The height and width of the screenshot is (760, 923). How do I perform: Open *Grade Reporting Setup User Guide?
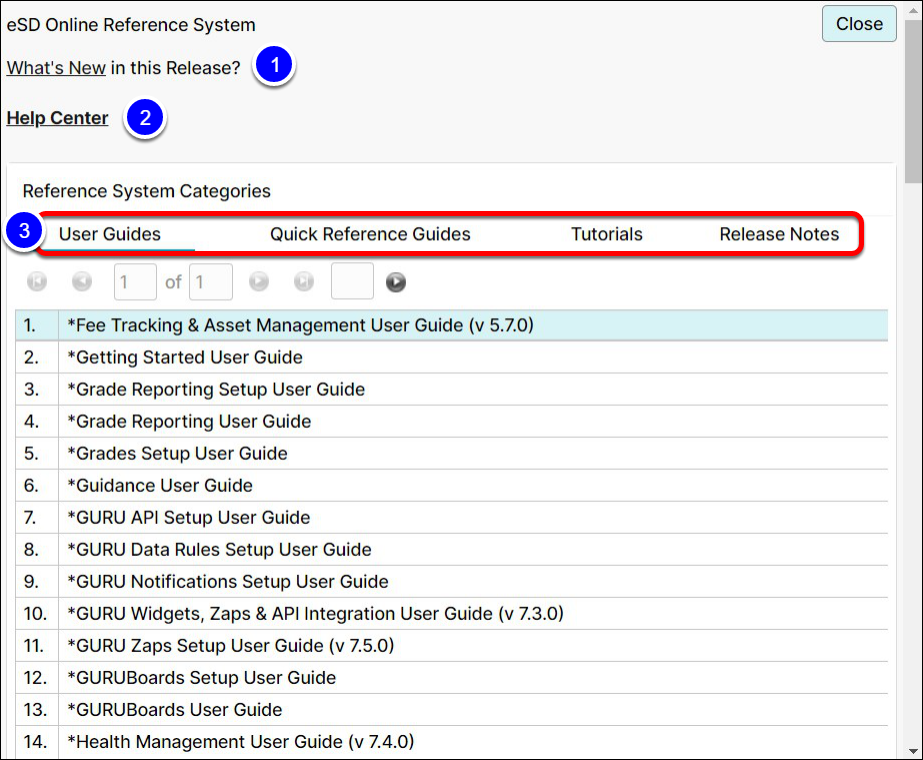[x=451, y=389]
